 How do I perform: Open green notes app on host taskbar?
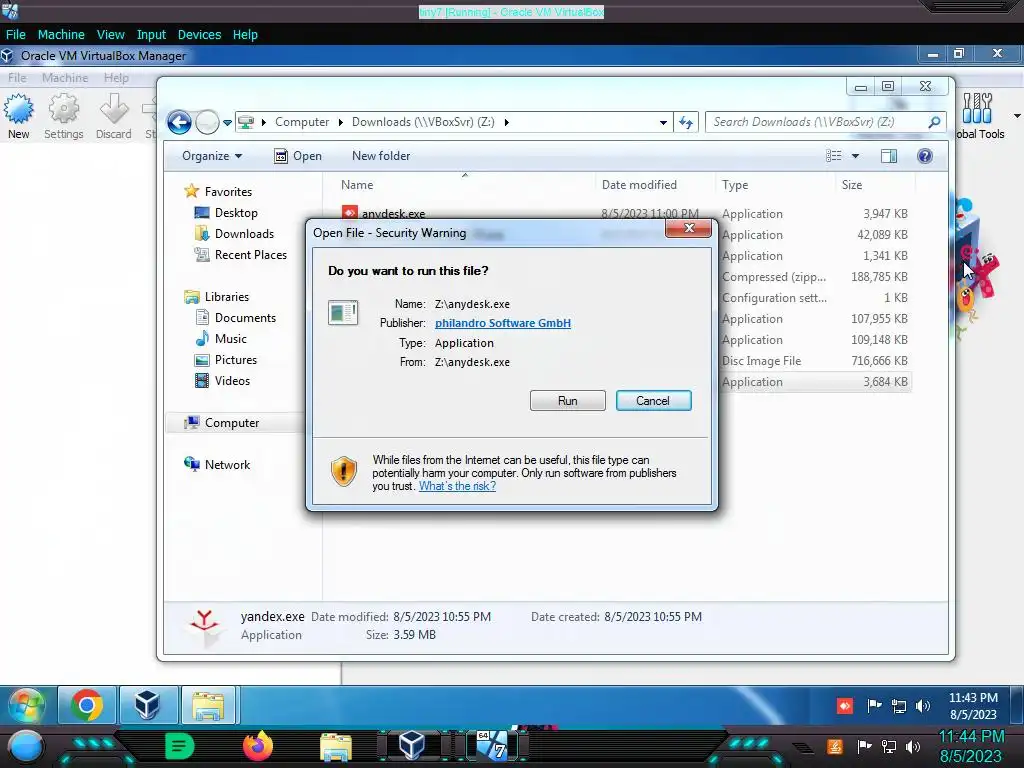tap(180, 746)
